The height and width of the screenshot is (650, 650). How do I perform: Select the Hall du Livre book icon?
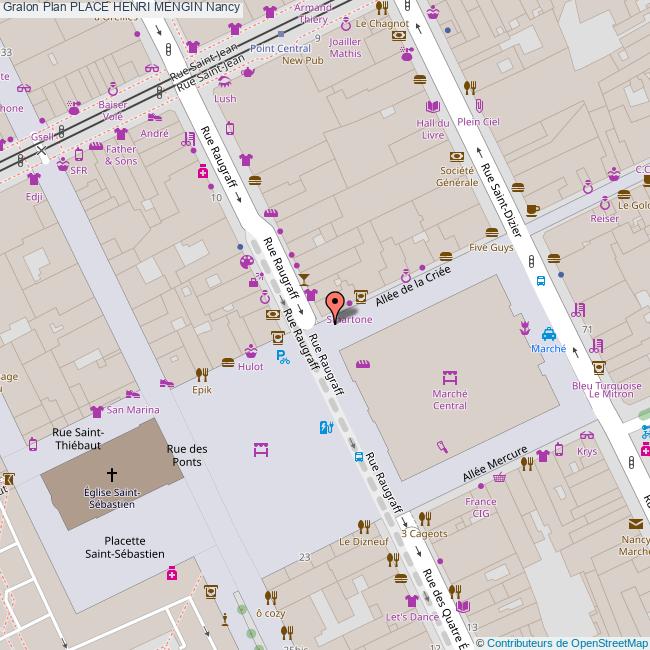pos(432,107)
